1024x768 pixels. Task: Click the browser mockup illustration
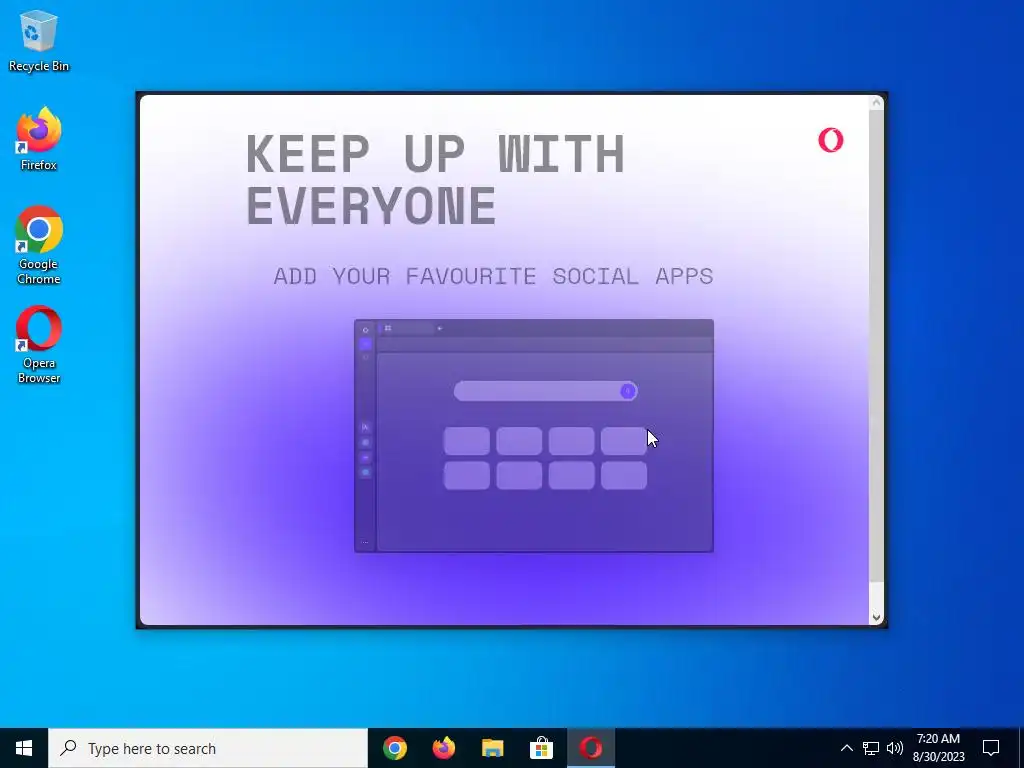(x=534, y=436)
